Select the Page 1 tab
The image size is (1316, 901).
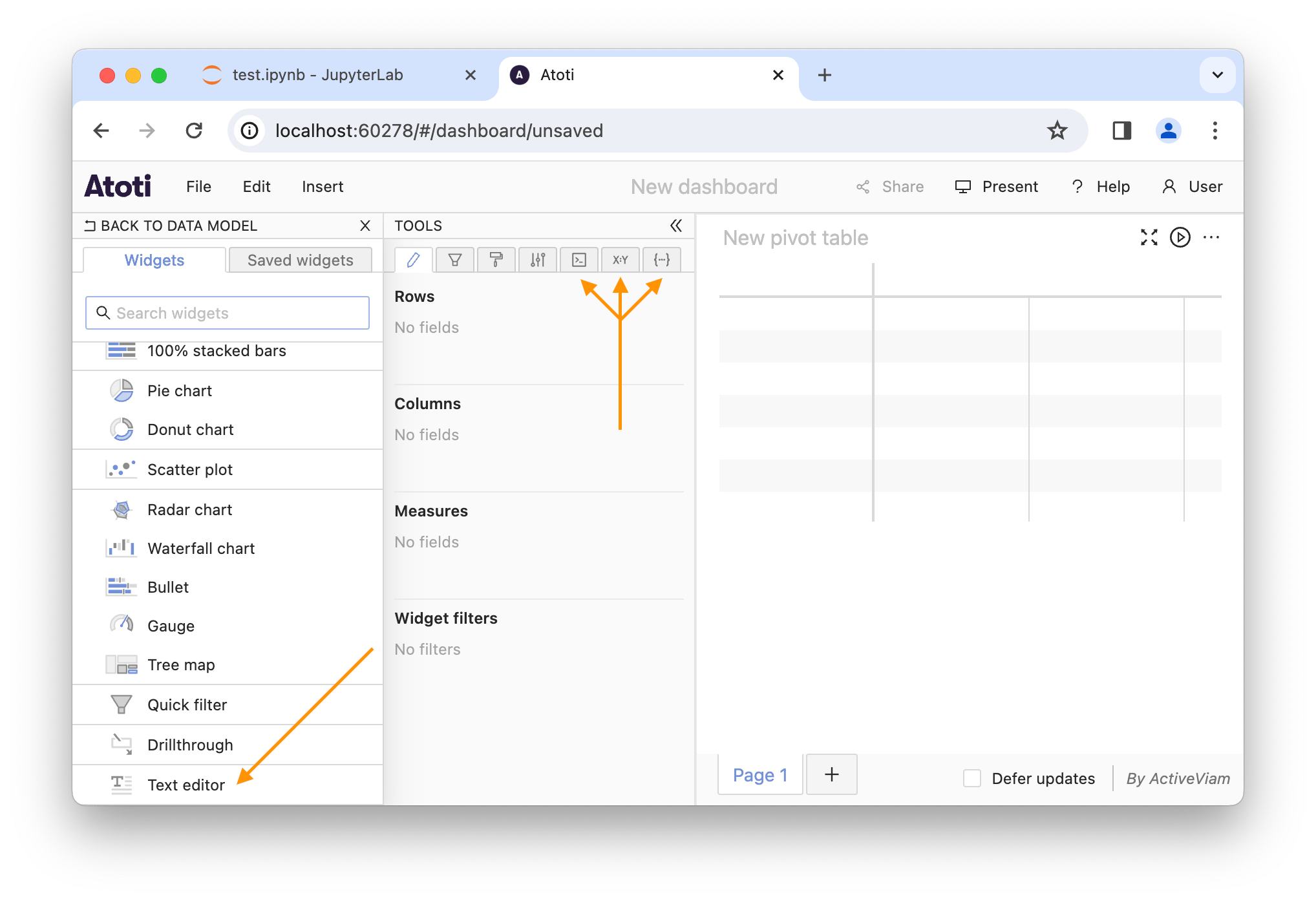click(x=760, y=775)
